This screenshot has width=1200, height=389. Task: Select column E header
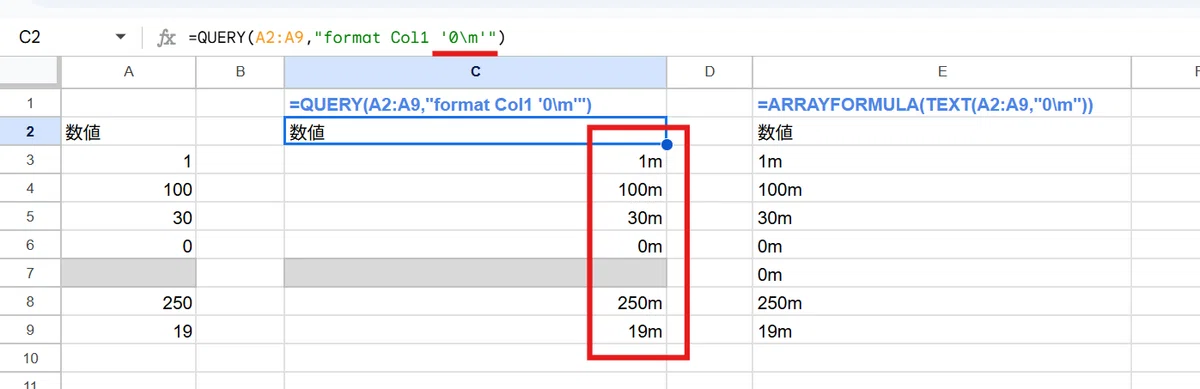[x=942, y=72]
